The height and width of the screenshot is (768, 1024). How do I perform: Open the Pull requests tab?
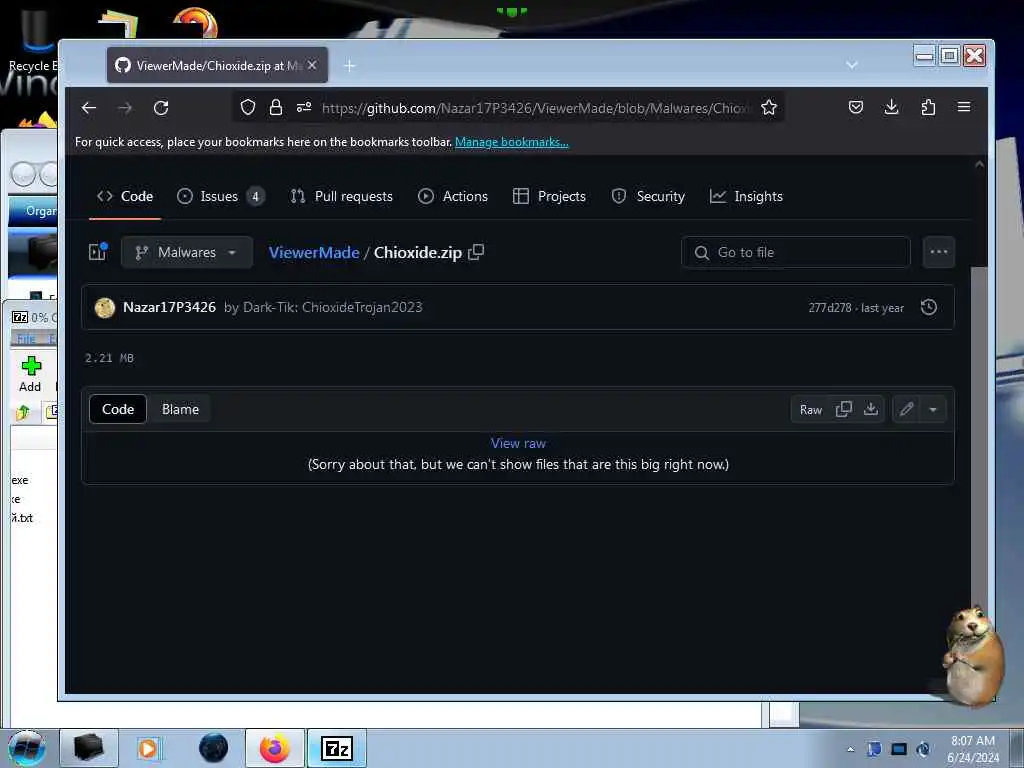pyautogui.click(x=342, y=197)
